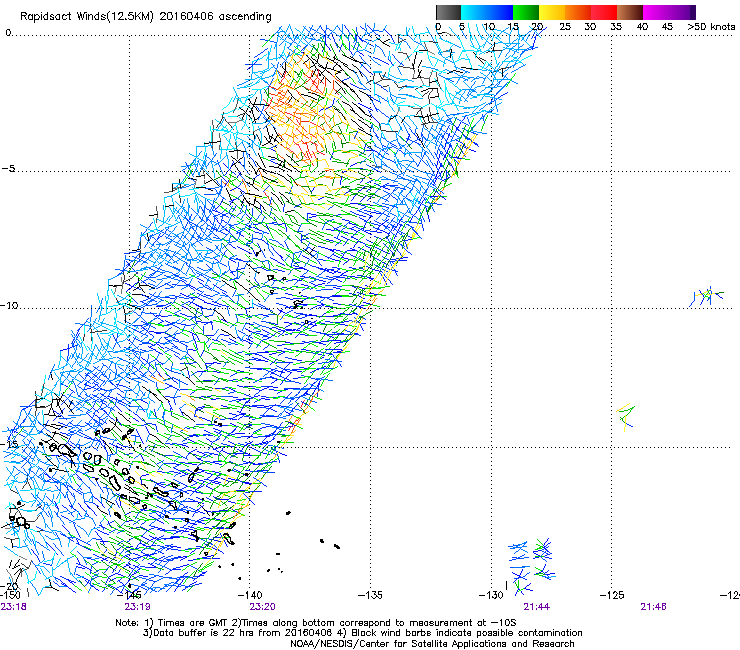The width and height of the screenshot is (740, 650).
Task: Click the longitude label '-145'
Action: (129, 595)
